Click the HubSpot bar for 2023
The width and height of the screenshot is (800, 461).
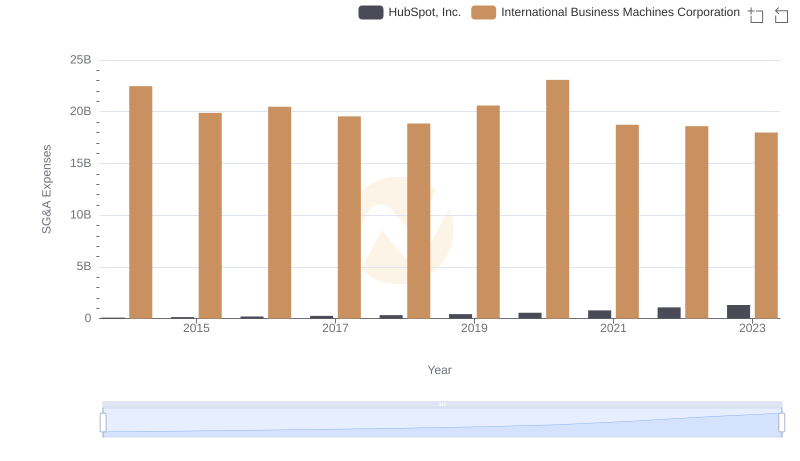(x=738, y=312)
